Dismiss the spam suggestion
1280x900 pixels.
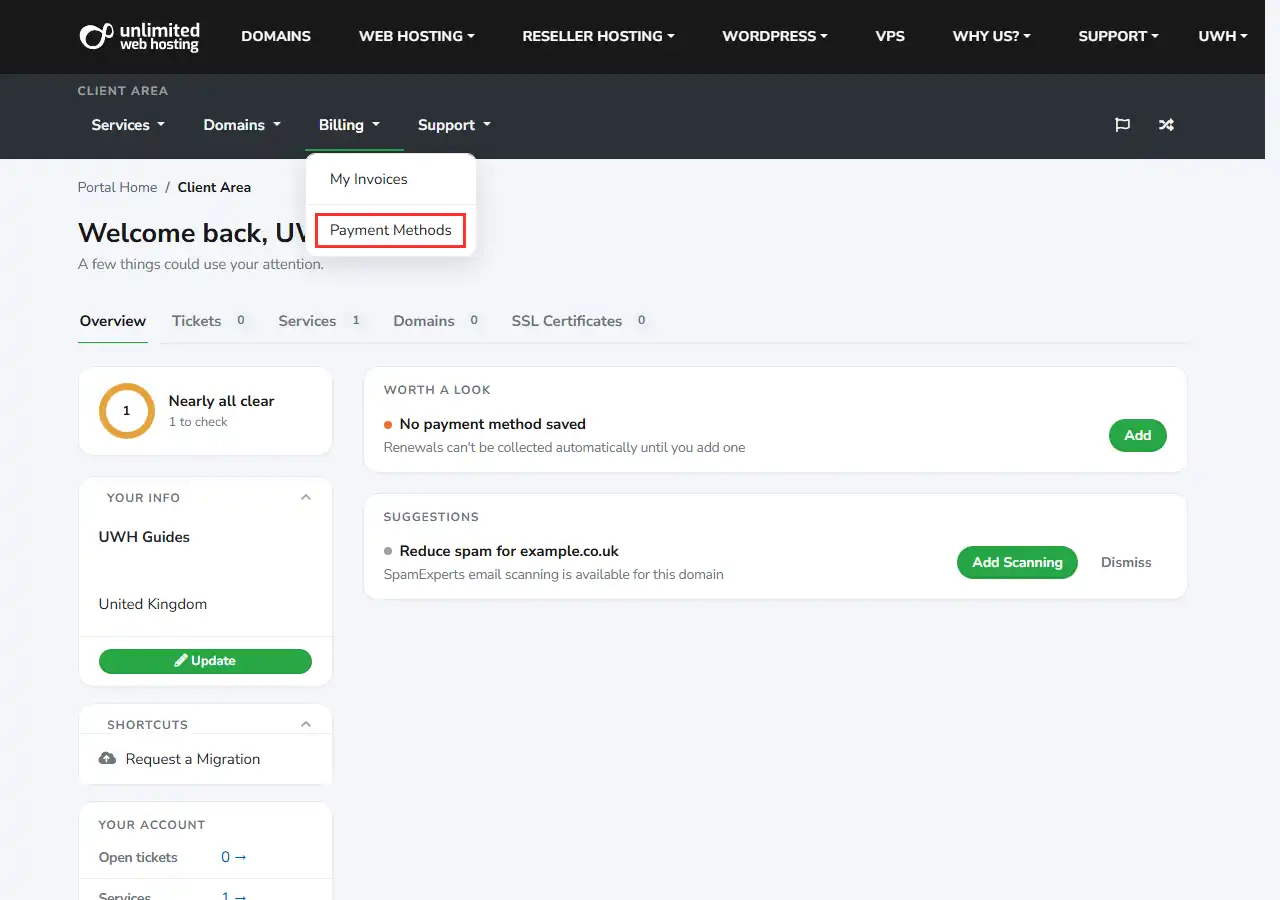[1126, 562]
